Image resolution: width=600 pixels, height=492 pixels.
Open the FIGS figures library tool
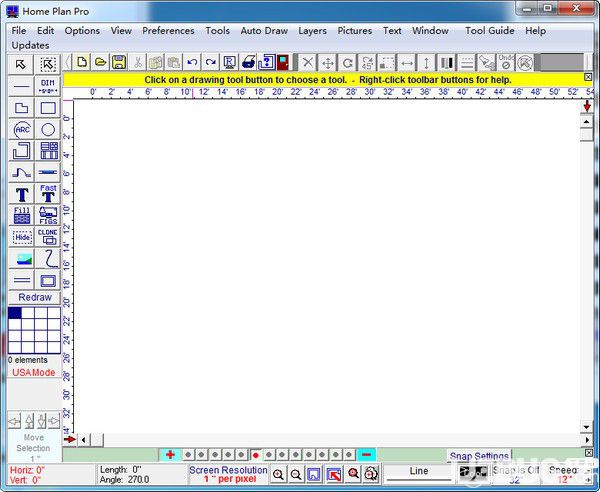click(x=48, y=215)
